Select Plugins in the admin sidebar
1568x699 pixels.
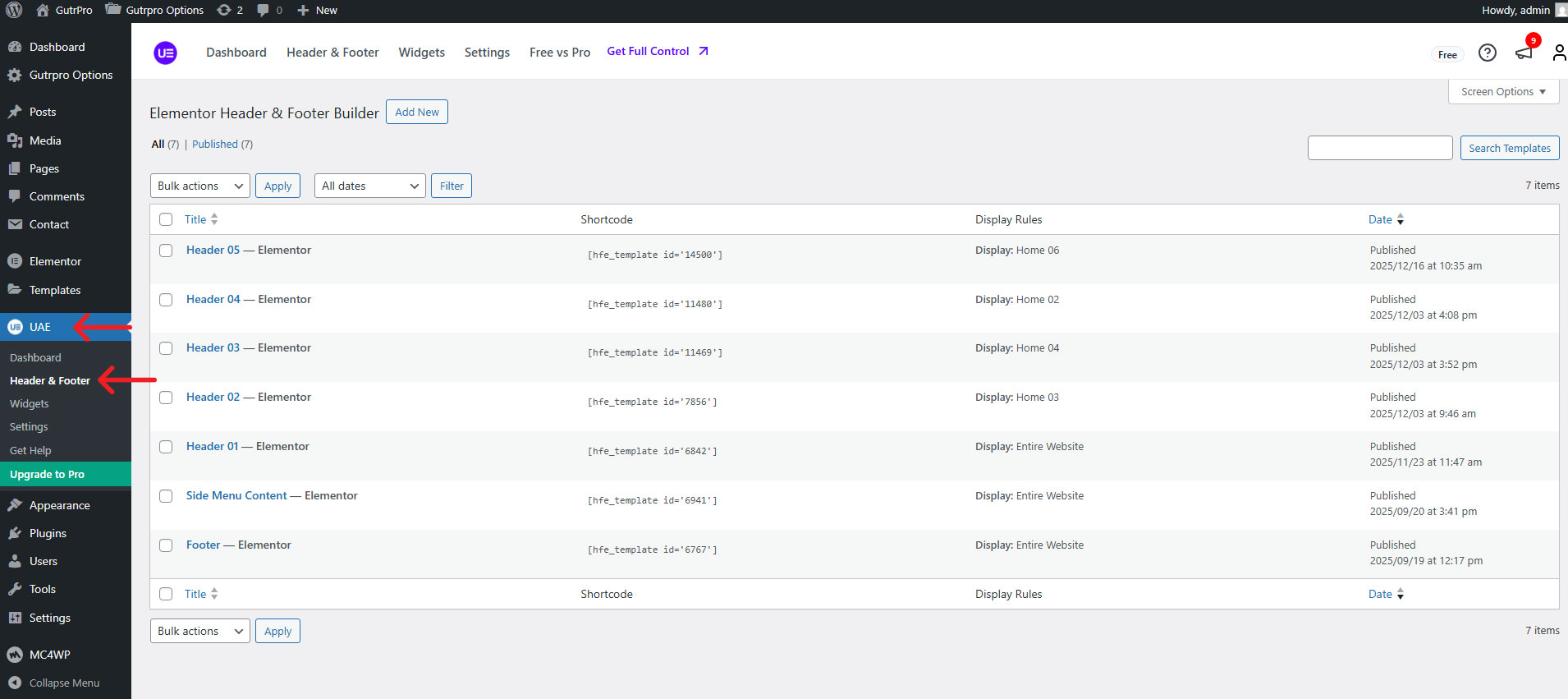[x=48, y=533]
